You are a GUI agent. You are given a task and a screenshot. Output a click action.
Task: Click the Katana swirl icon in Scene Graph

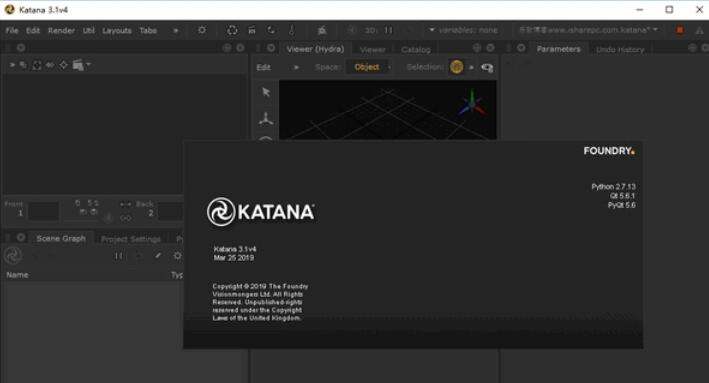pos(13,255)
